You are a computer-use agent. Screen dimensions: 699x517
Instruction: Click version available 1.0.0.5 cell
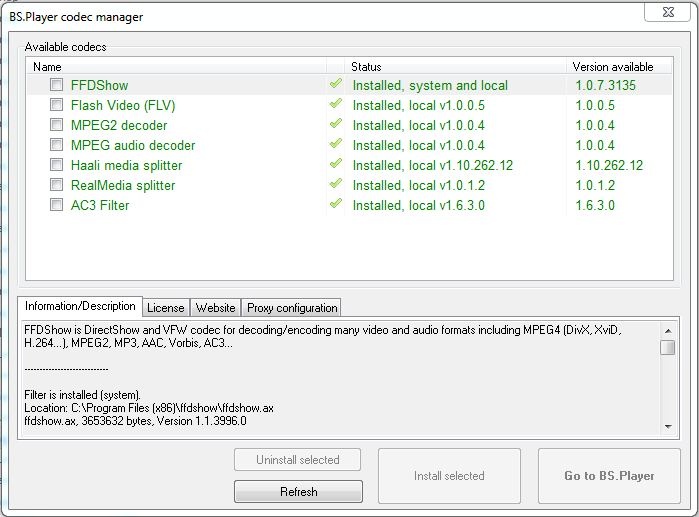(x=595, y=106)
